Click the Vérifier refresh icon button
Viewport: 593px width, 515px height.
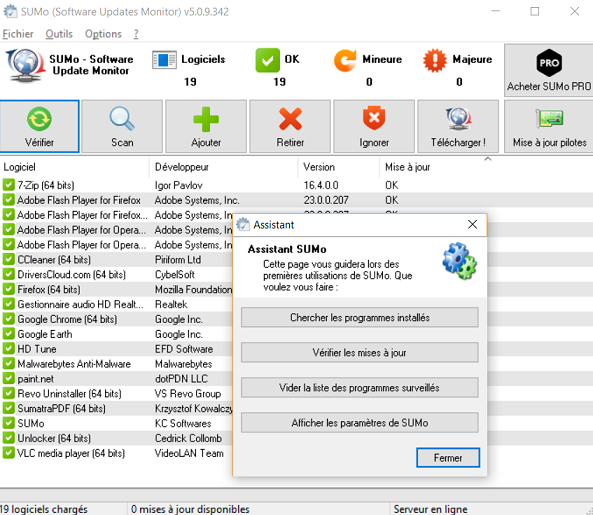tap(39, 126)
